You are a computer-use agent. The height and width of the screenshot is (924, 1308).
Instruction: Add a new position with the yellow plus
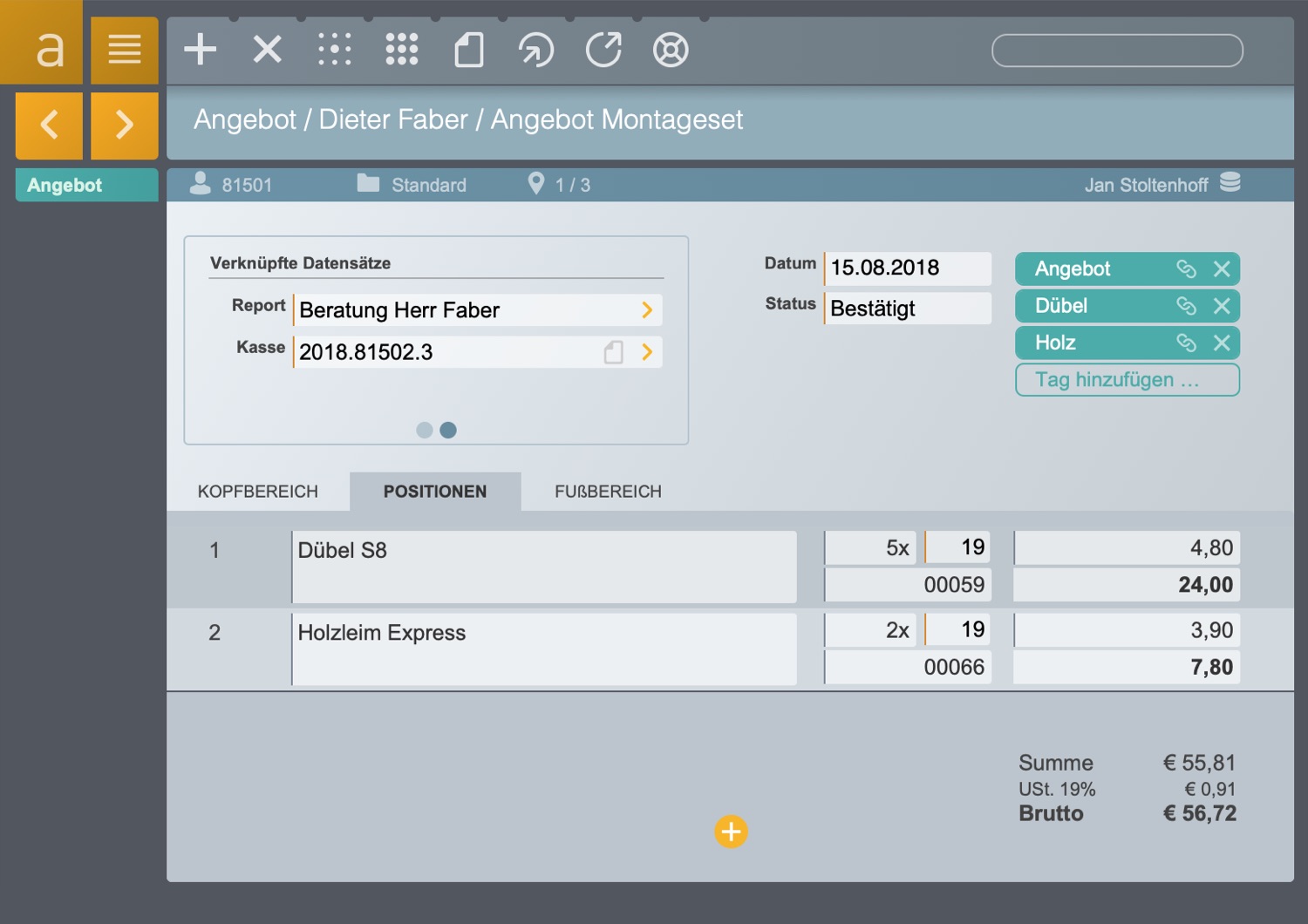[731, 832]
